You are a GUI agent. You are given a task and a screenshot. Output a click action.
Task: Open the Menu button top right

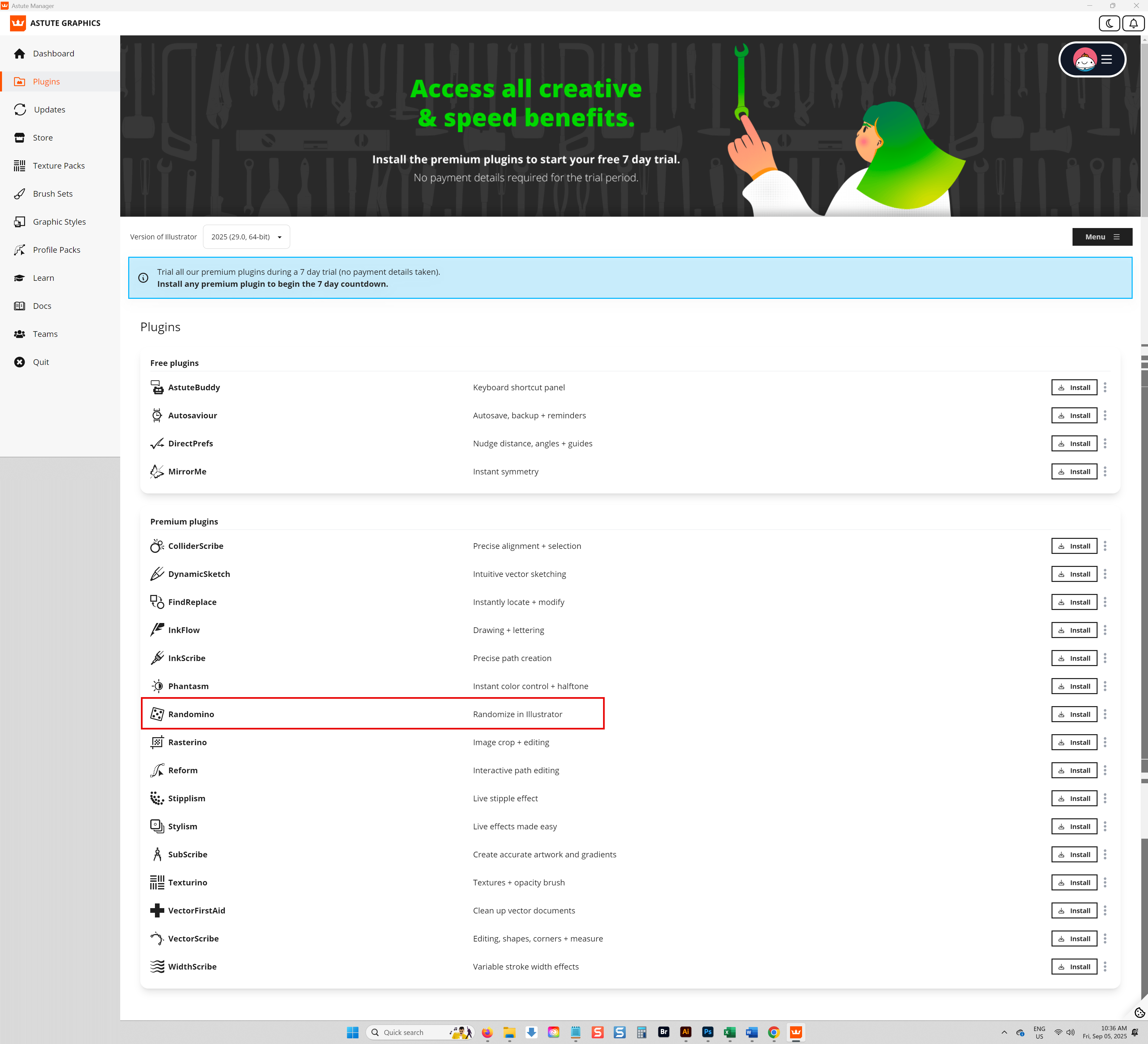1101,237
